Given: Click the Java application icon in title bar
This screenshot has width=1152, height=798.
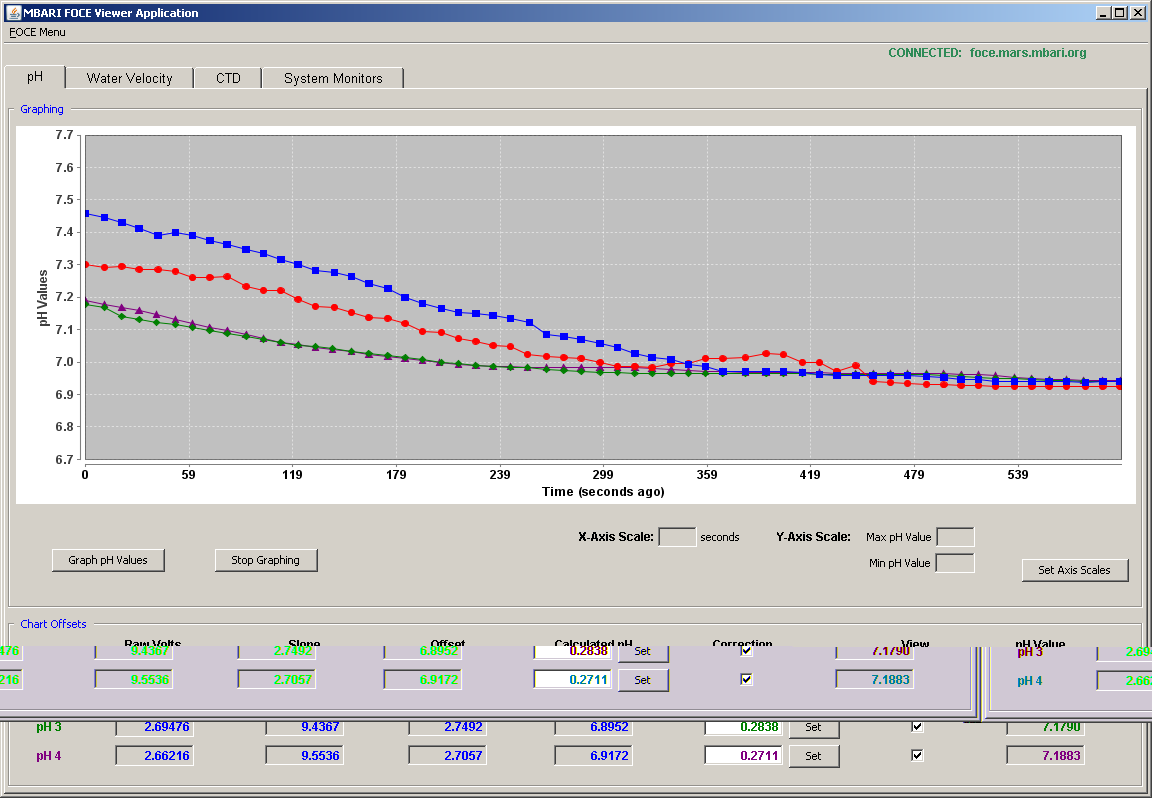Looking at the screenshot, I should pyautogui.click(x=13, y=12).
